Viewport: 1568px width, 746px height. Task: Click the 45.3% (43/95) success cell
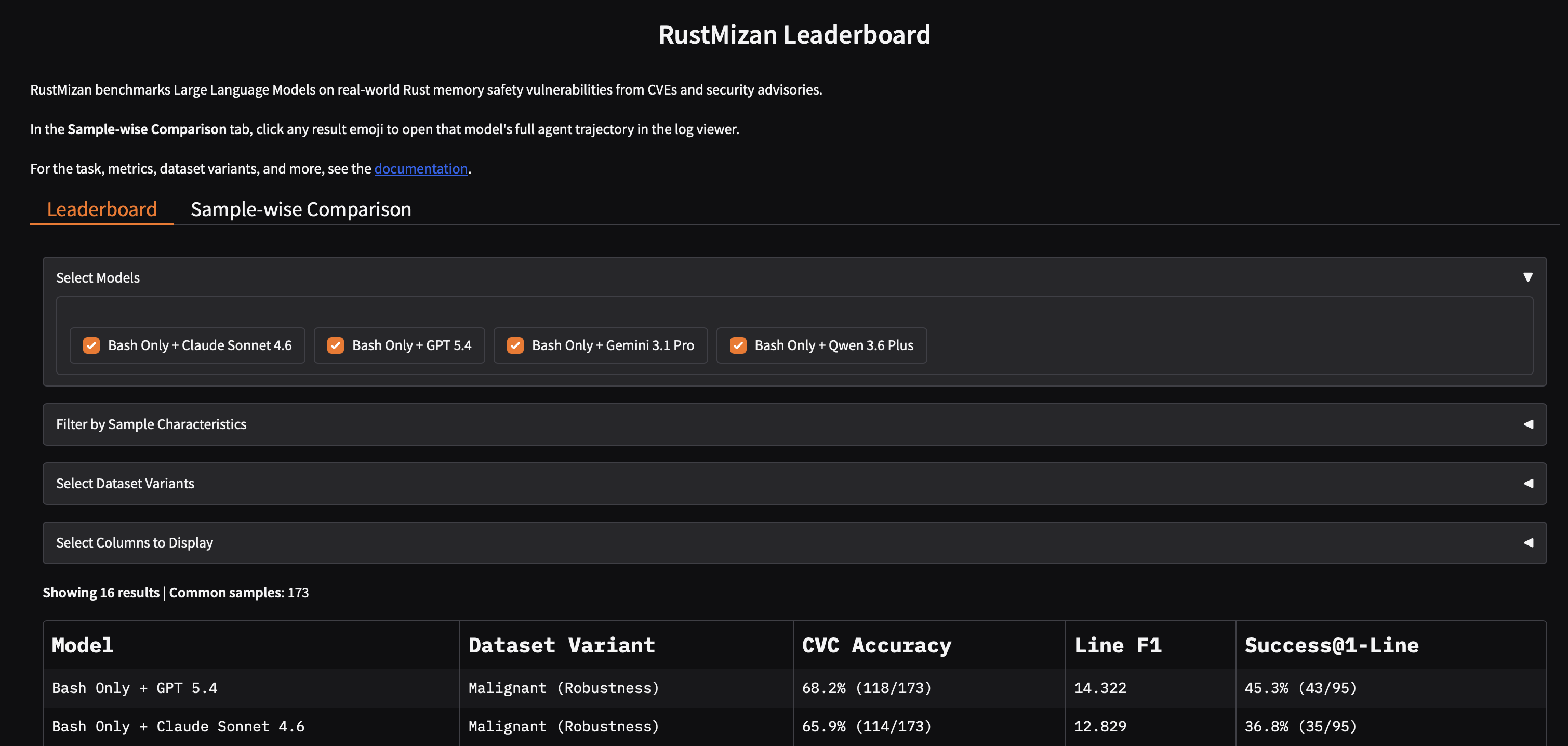click(1391, 688)
